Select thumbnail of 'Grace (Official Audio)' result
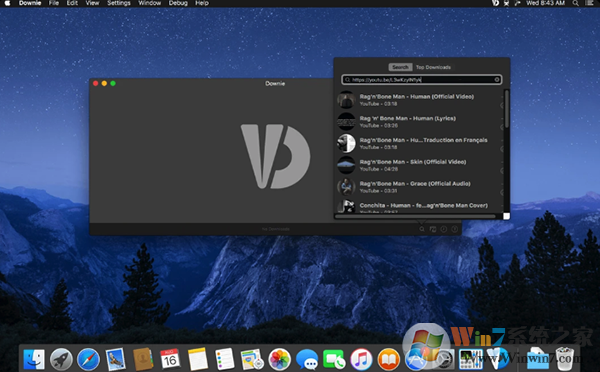Screen dimensions: 600x372 point(346,187)
